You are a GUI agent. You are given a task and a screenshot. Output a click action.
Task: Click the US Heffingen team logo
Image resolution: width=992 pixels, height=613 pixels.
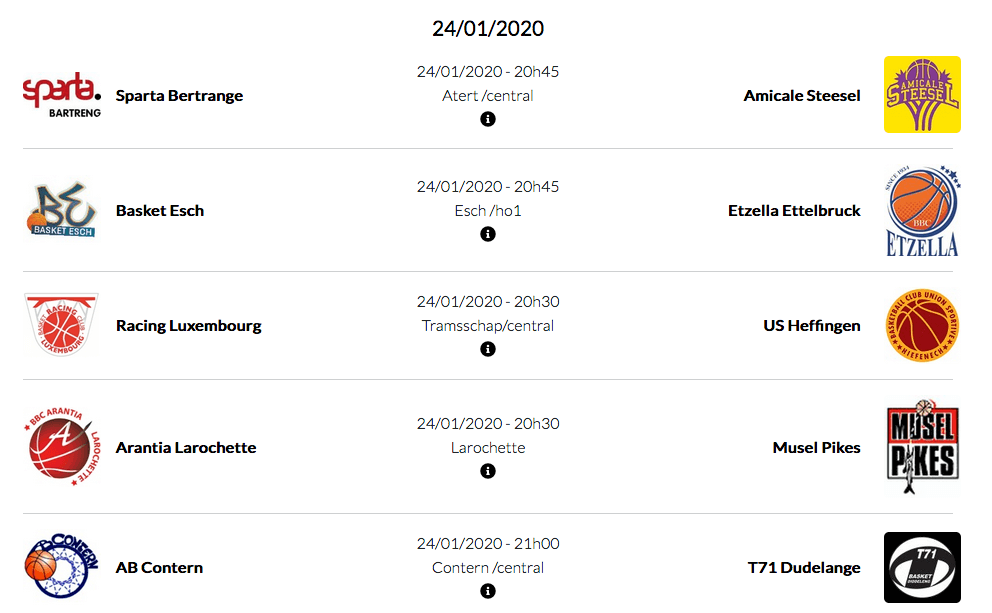(x=922, y=326)
